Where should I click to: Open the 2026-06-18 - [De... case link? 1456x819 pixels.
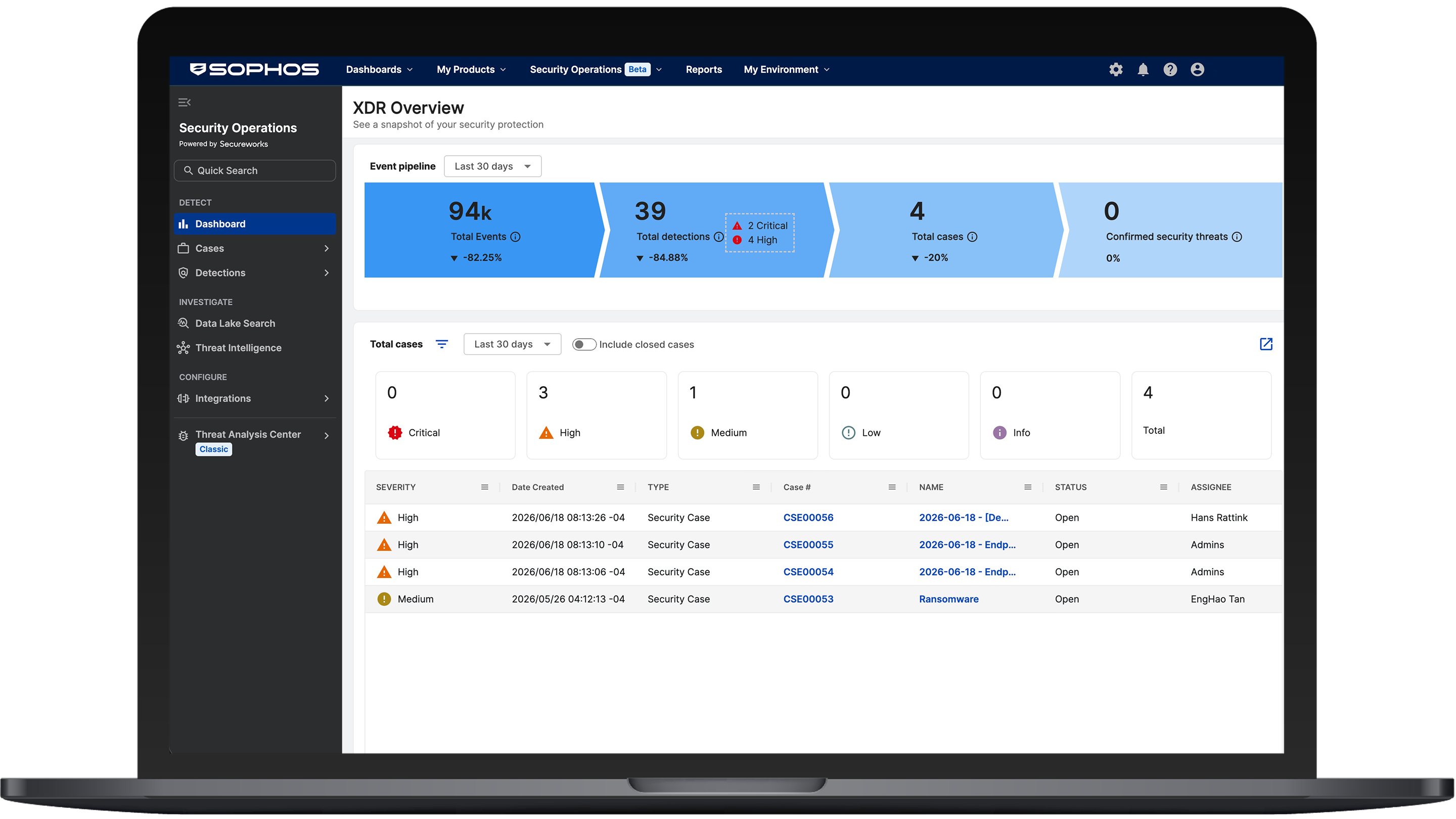pos(964,518)
